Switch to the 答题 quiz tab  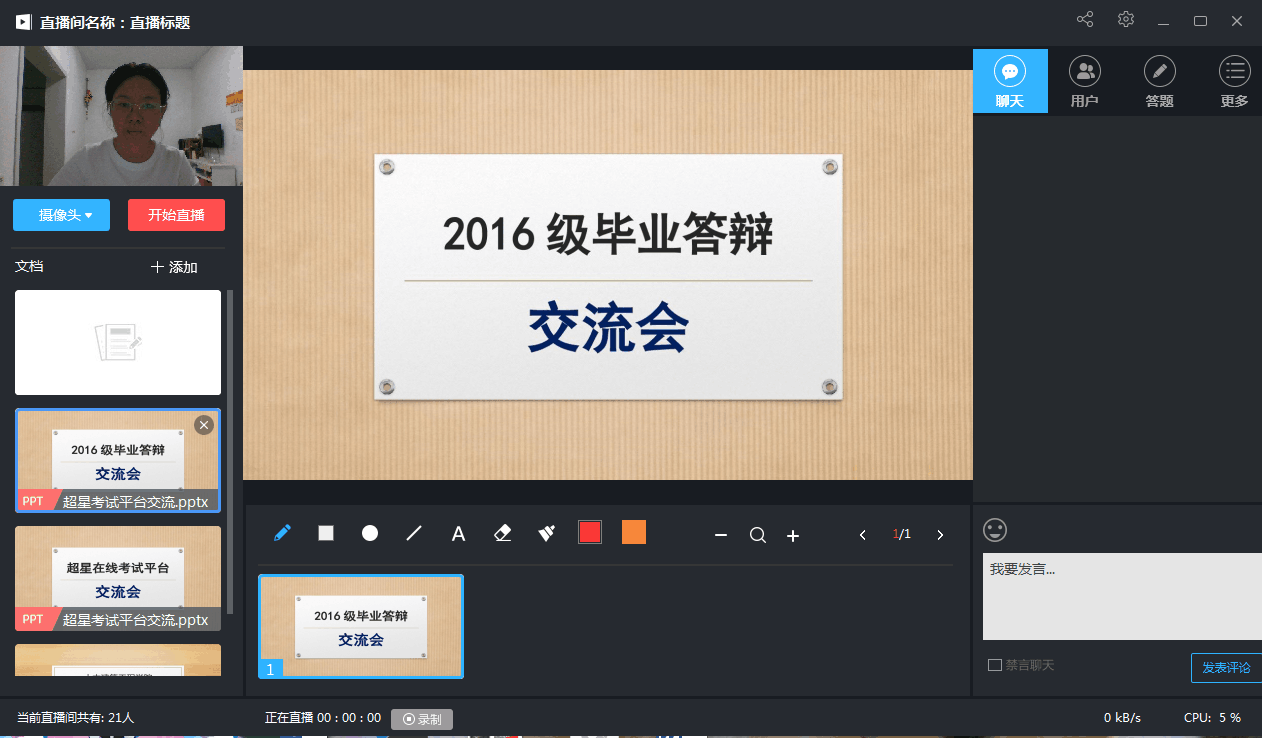pos(1159,81)
